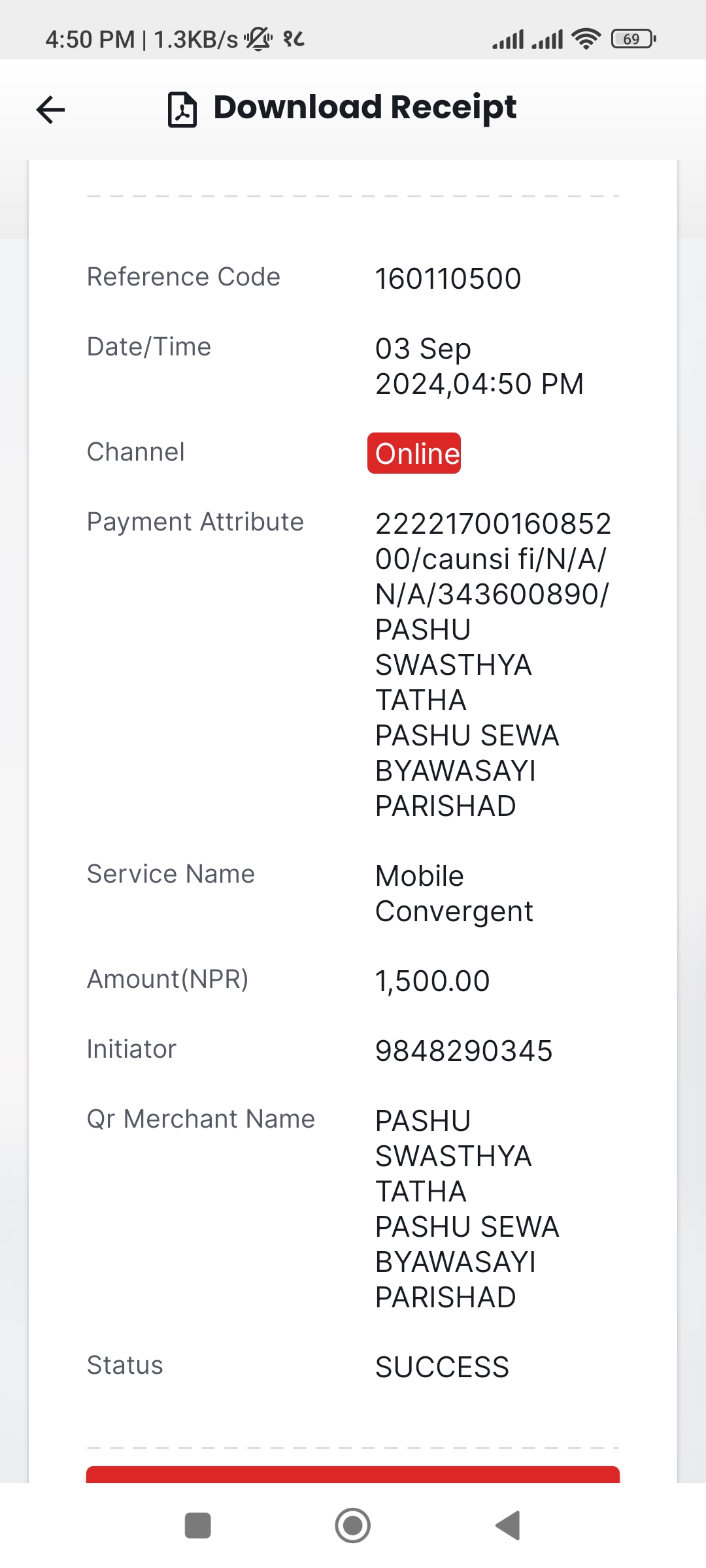Tap the battery indicator icon
This screenshot has width=706, height=1568.
click(633, 39)
